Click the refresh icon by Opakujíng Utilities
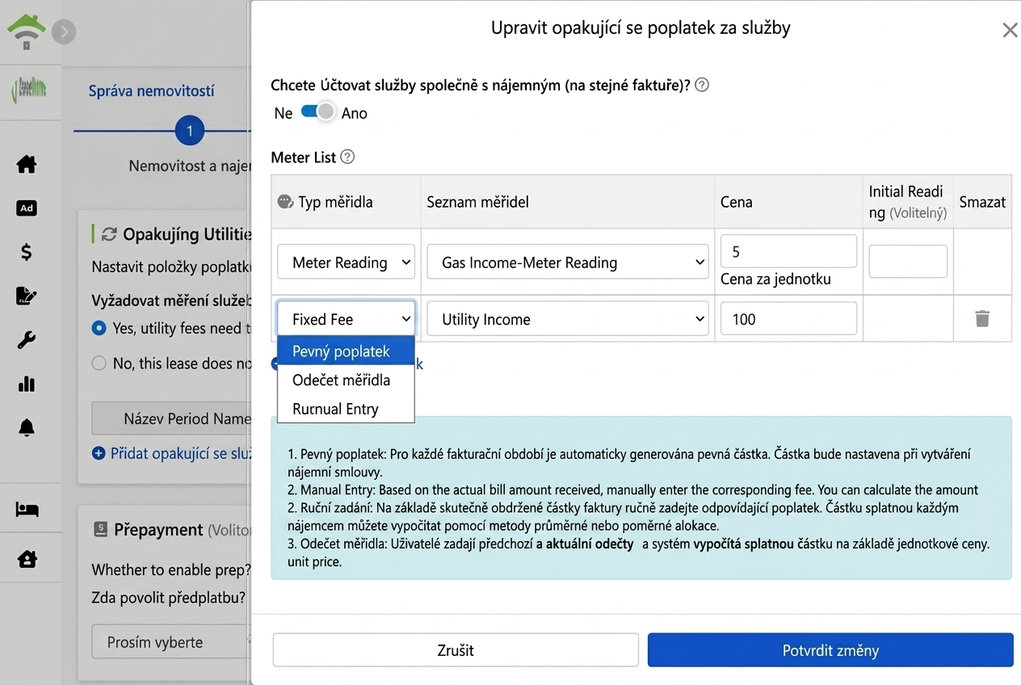Viewport: 1021px width, 685px height. [x=109, y=234]
